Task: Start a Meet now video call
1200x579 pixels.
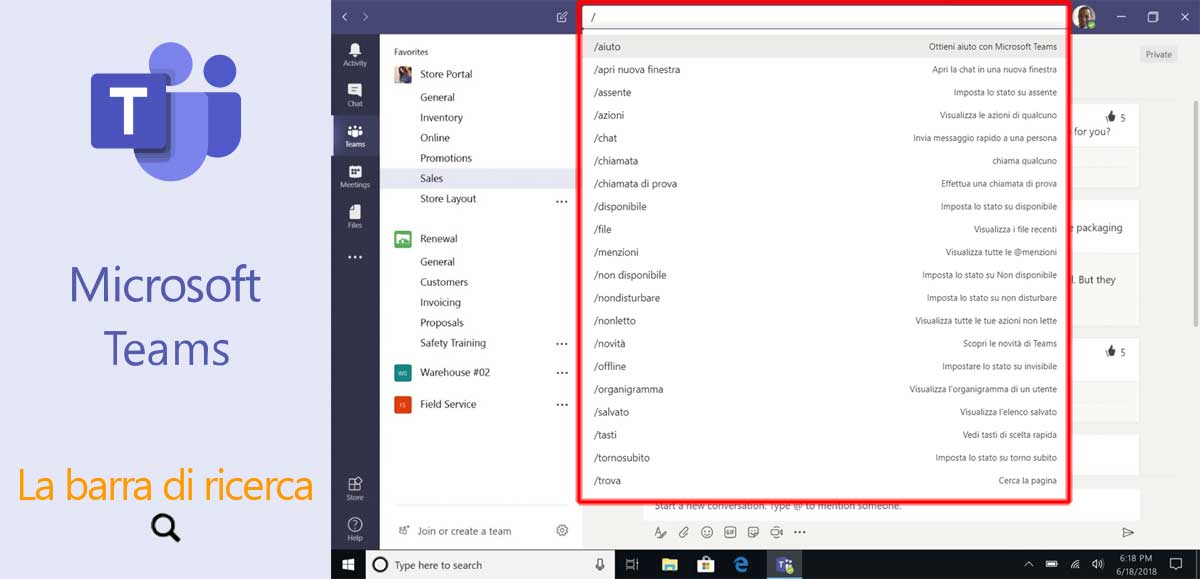Action: pos(776,533)
